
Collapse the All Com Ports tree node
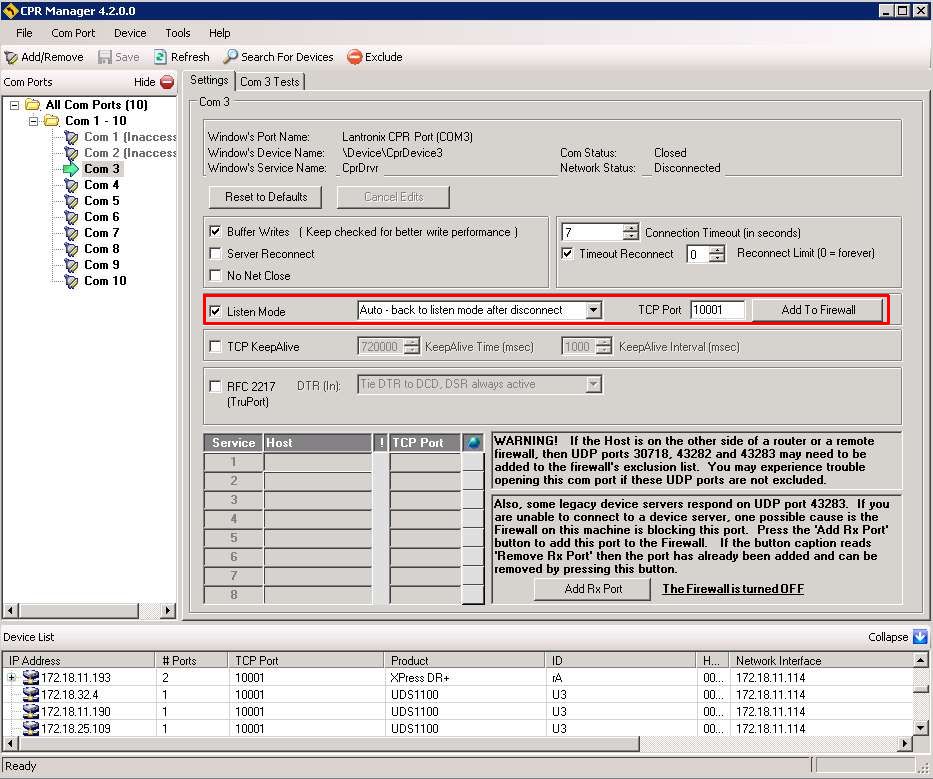(x=14, y=105)
